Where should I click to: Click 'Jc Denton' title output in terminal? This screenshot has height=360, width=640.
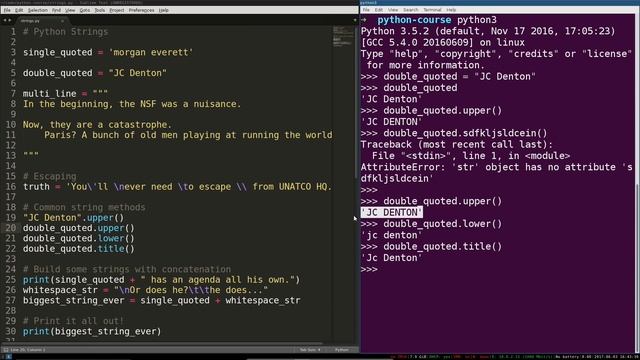[x=391, y=258]
